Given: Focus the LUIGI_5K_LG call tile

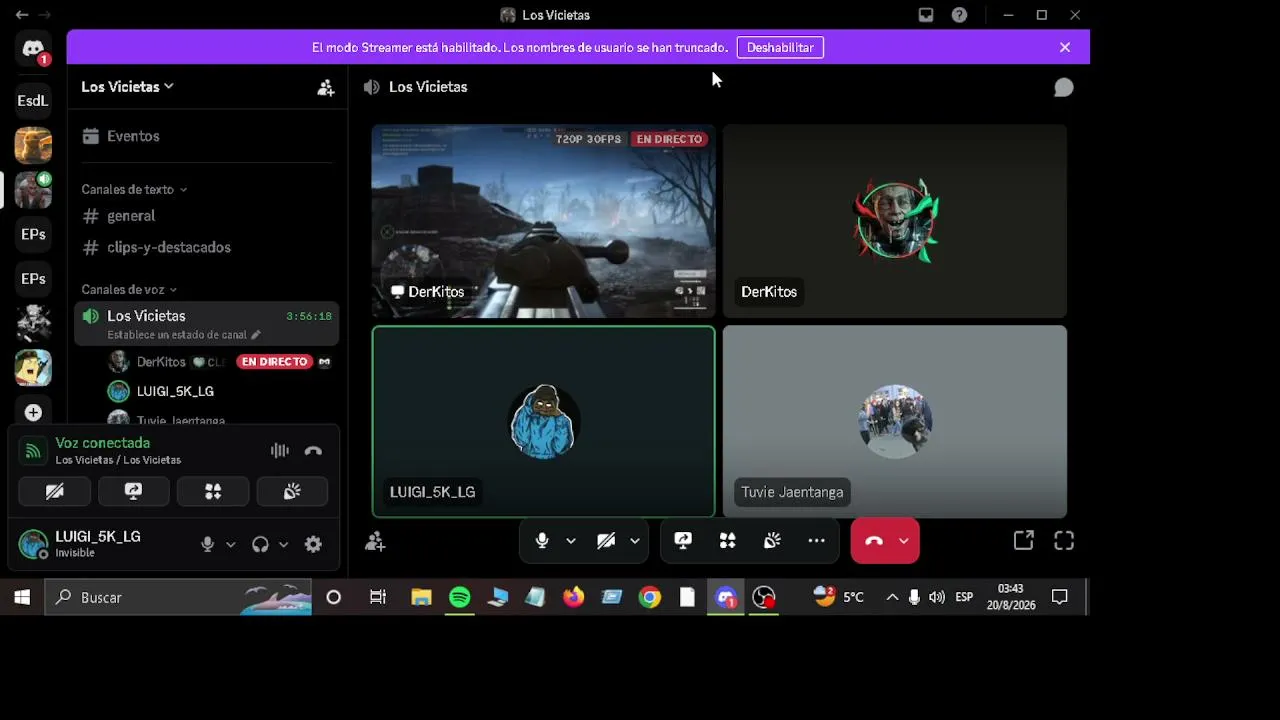Looking at the screenshot, I should (x=543, y=421).
